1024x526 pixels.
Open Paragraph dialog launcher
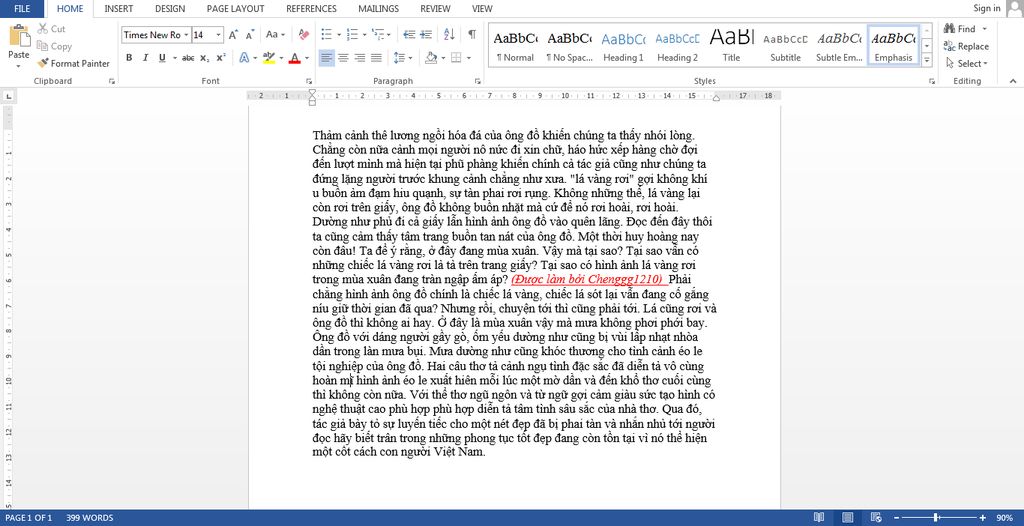pos(478,81)
